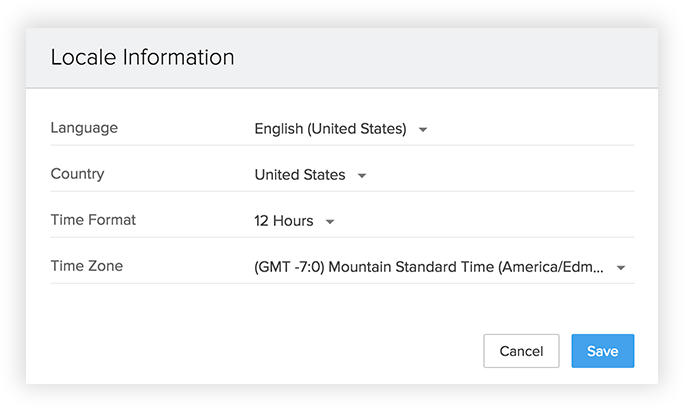The height and width of the screenshot is (408, 684).
Task: Click the Time Format dropdown arrow
Action: (330, 221)
